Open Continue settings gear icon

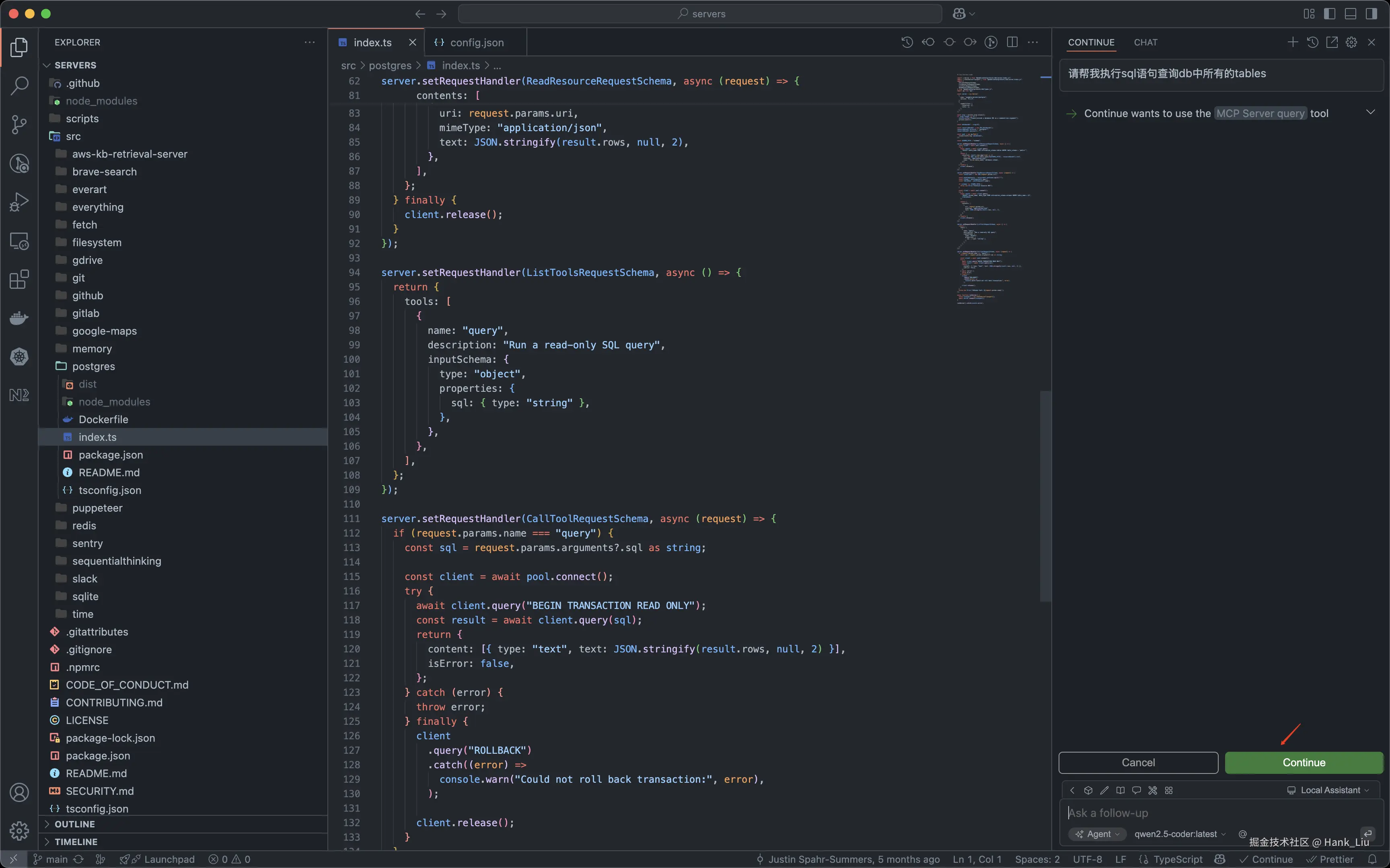1351,43
